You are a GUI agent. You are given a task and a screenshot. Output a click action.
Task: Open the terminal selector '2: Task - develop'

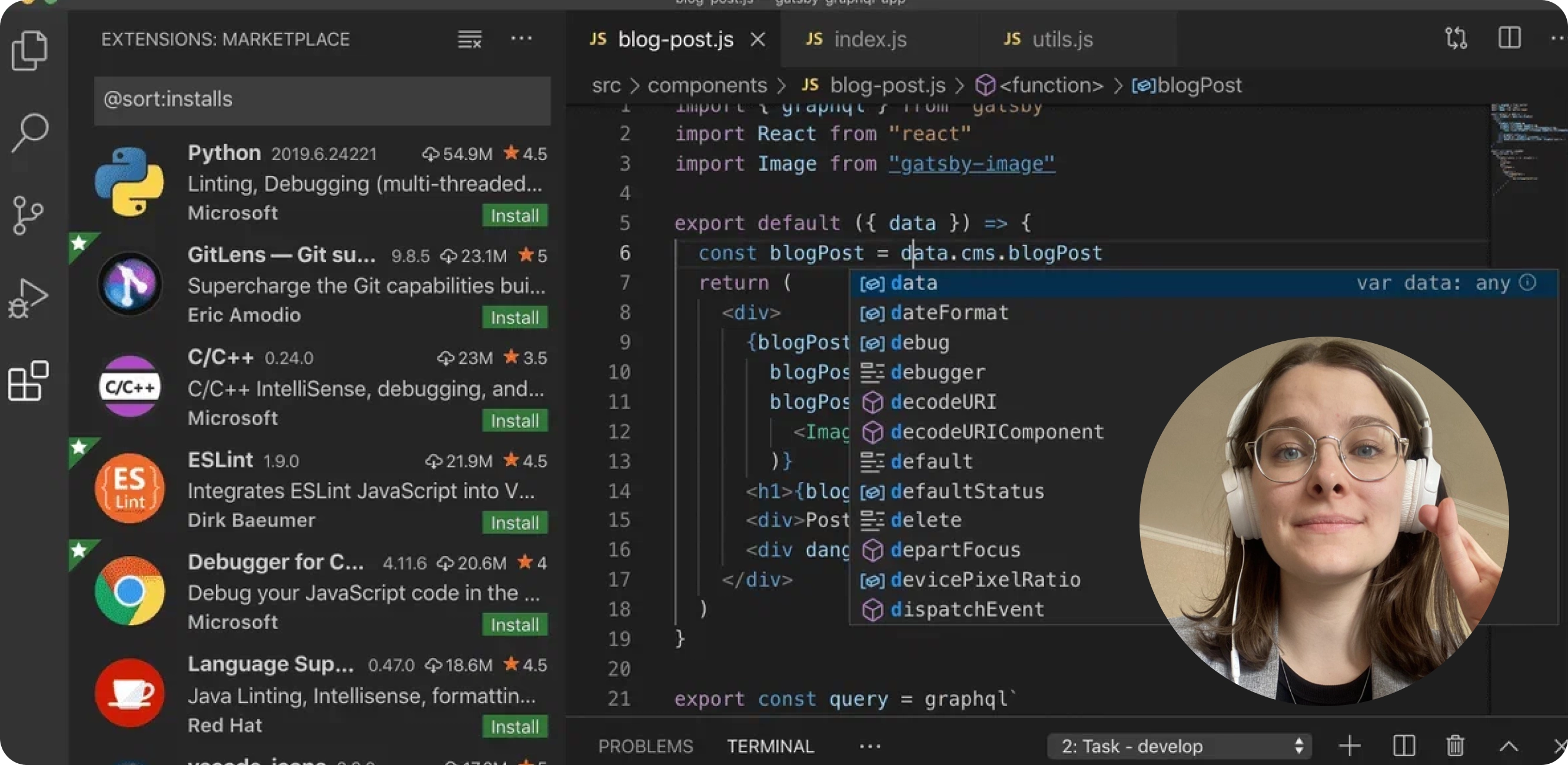[1178, 746]
